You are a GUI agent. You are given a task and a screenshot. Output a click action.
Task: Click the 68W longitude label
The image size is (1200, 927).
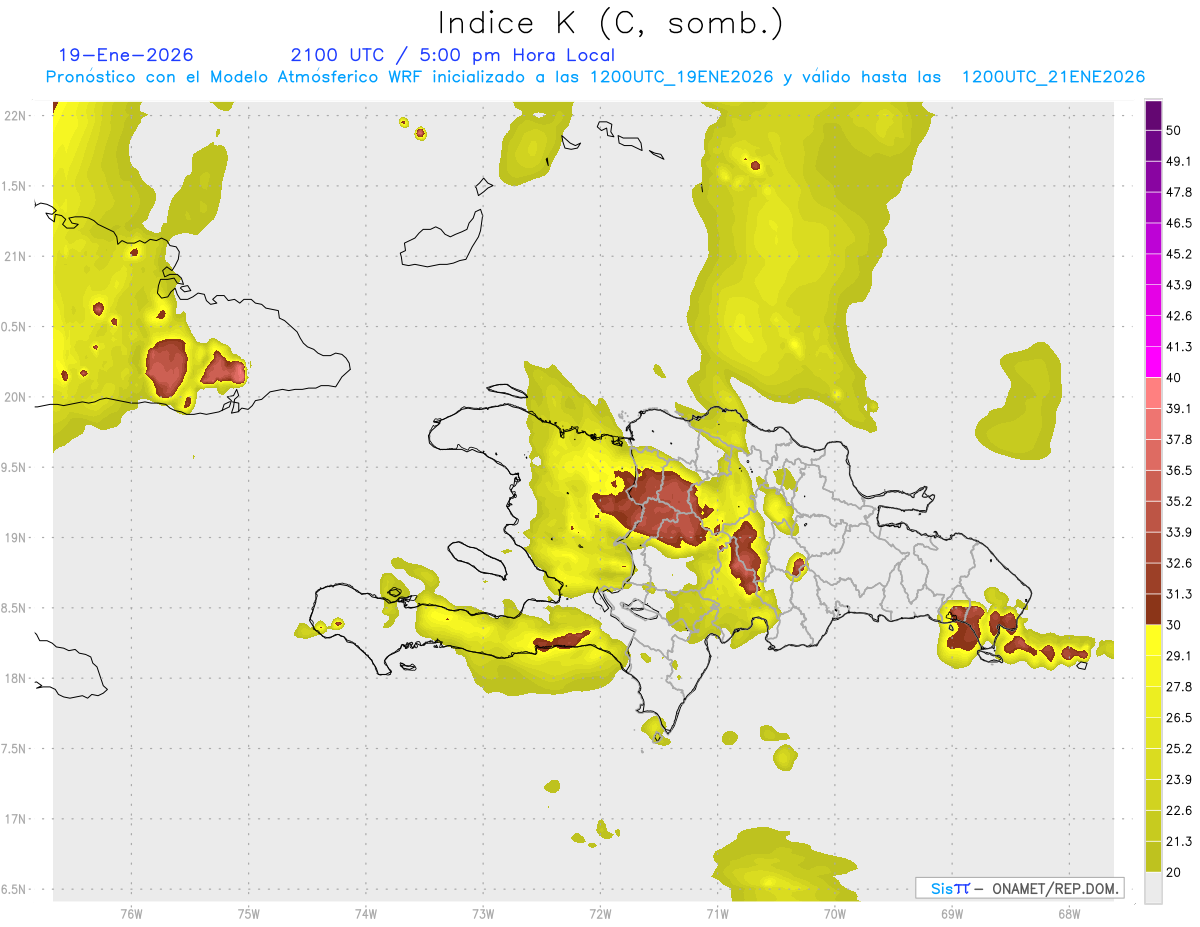tap(1069, 913)
